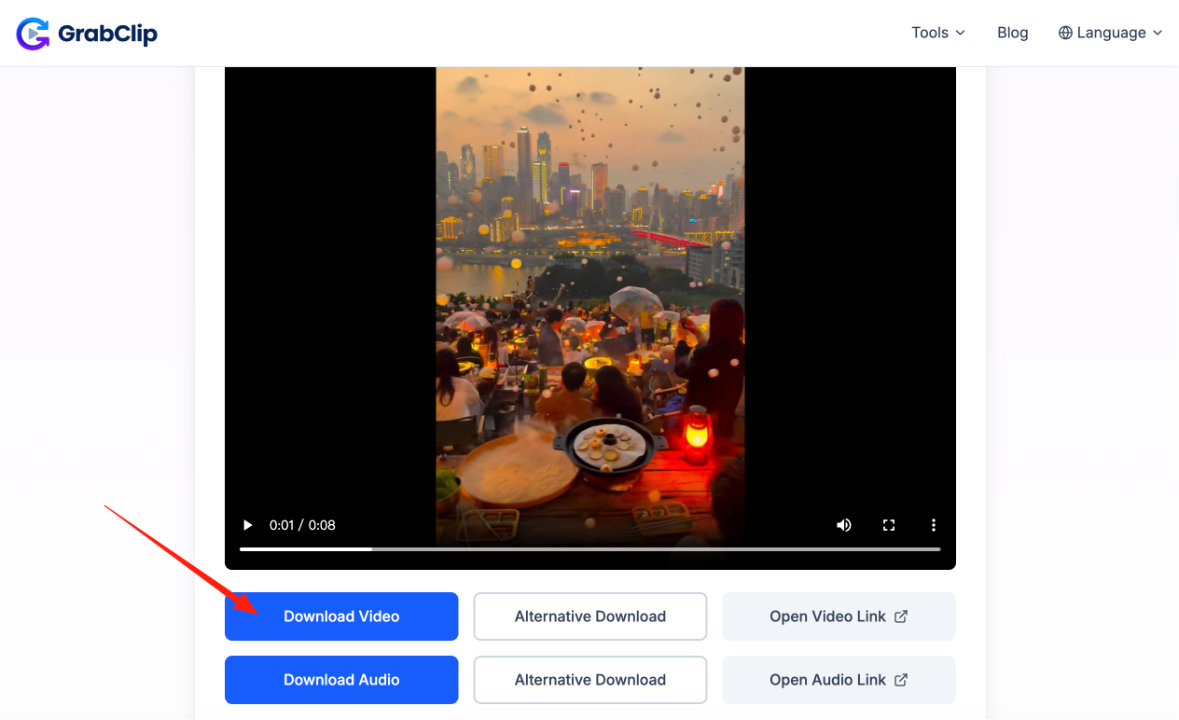The width and height of the screenshot is (1179, 720).
Task: Expand the Tools dropdown menu
Action: point(938,33)
